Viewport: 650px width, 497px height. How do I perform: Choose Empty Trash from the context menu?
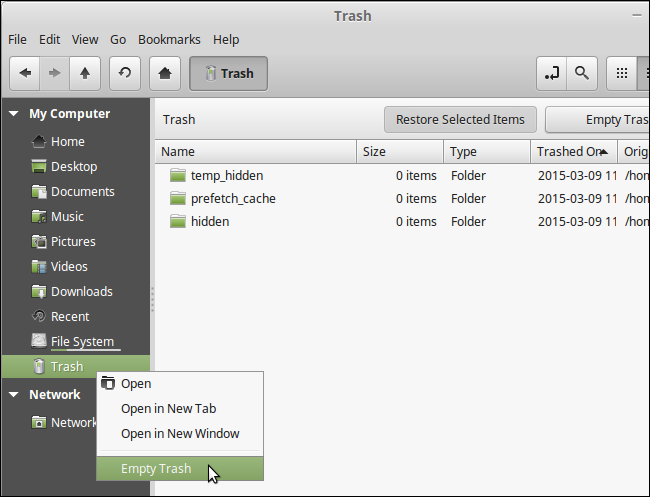click(156, 468)
